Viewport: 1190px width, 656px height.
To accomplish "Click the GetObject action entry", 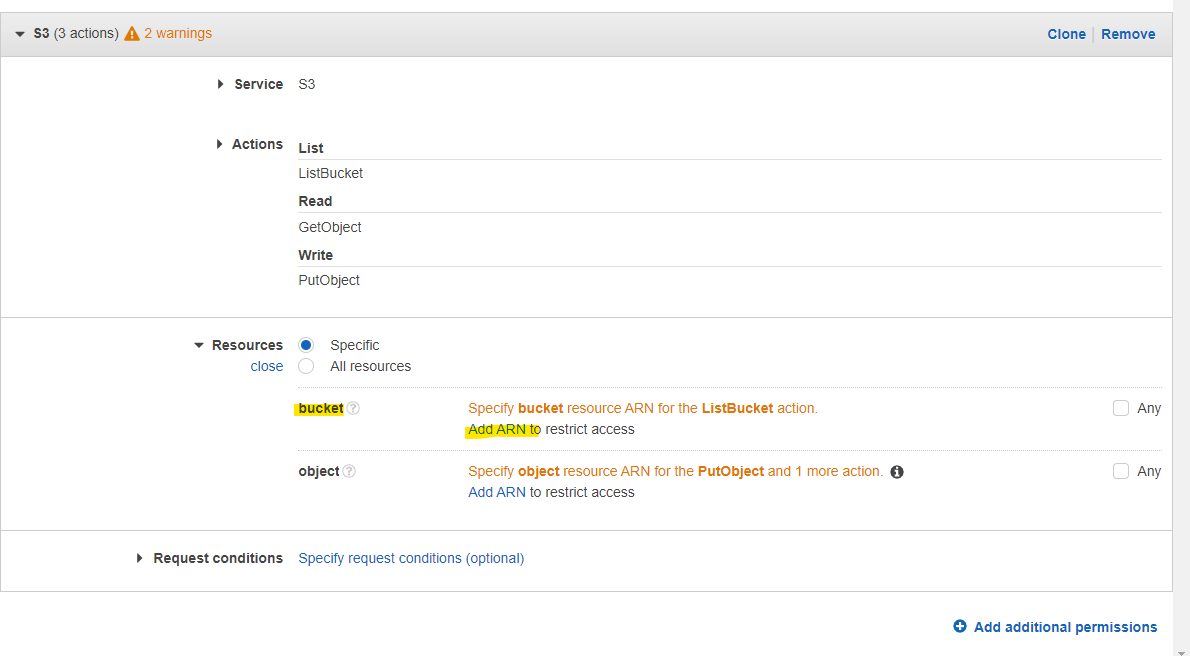I will 330,227.
